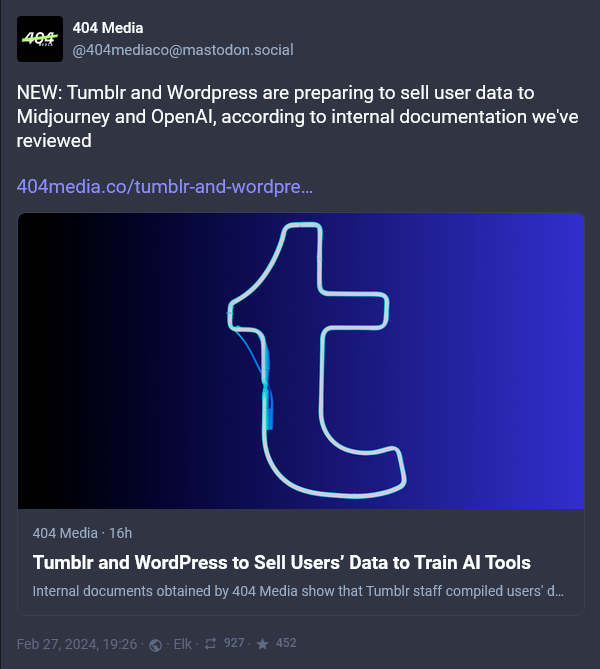600x669 pixels.
Task: Open the Tumblr neon logo preview image
Action: coord(301,361)
